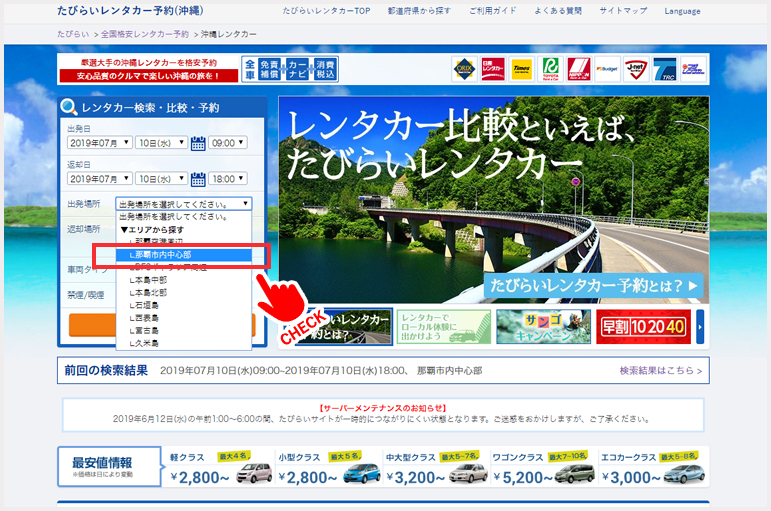Open the ご利用ガイド page
771x511 pixels.
[x=492, y=11]
